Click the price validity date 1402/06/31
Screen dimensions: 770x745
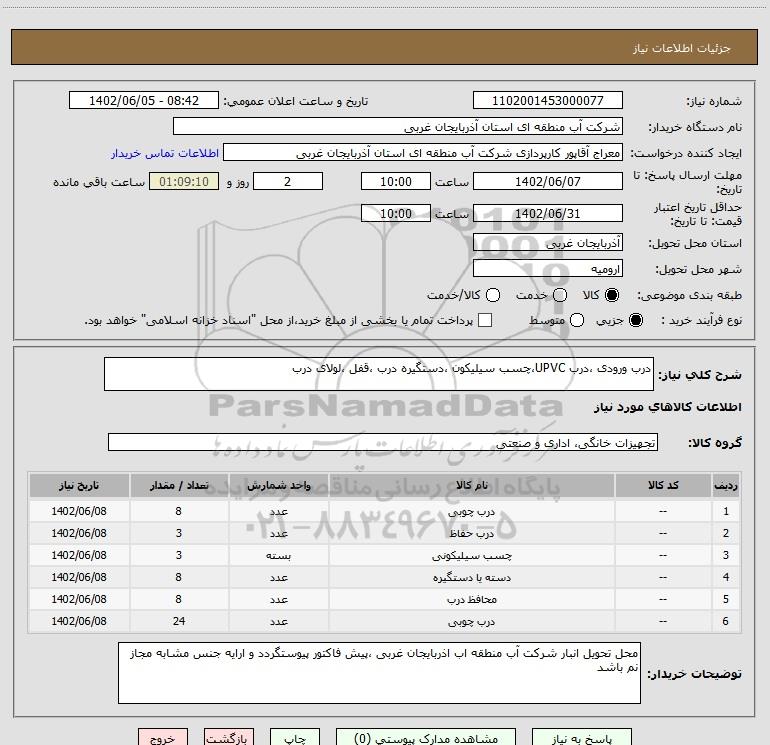(548, 213)
